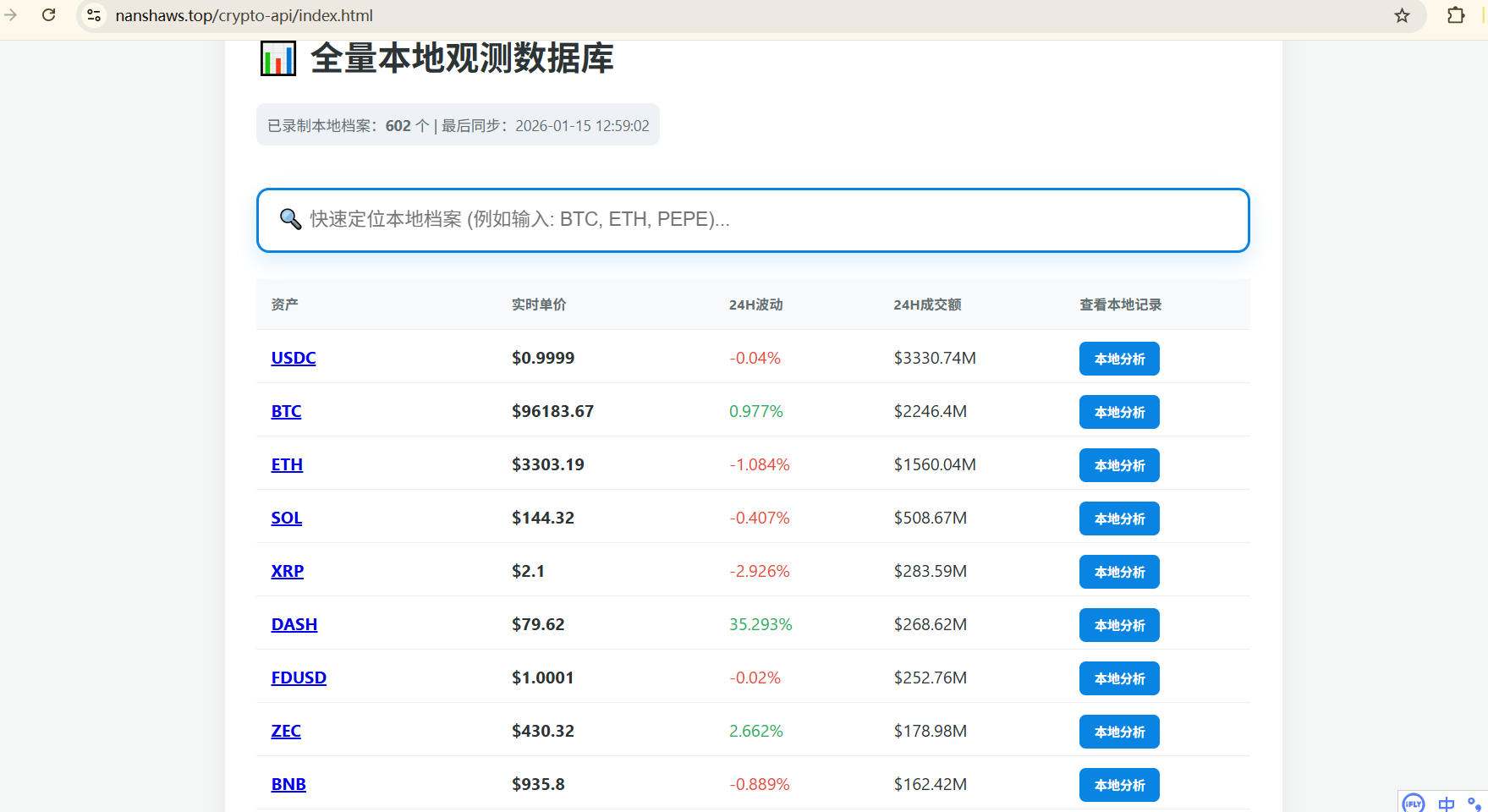Viewport: 1488px width, 812px height.
Task: Open the XRP asset link
Action: point(287,571)
